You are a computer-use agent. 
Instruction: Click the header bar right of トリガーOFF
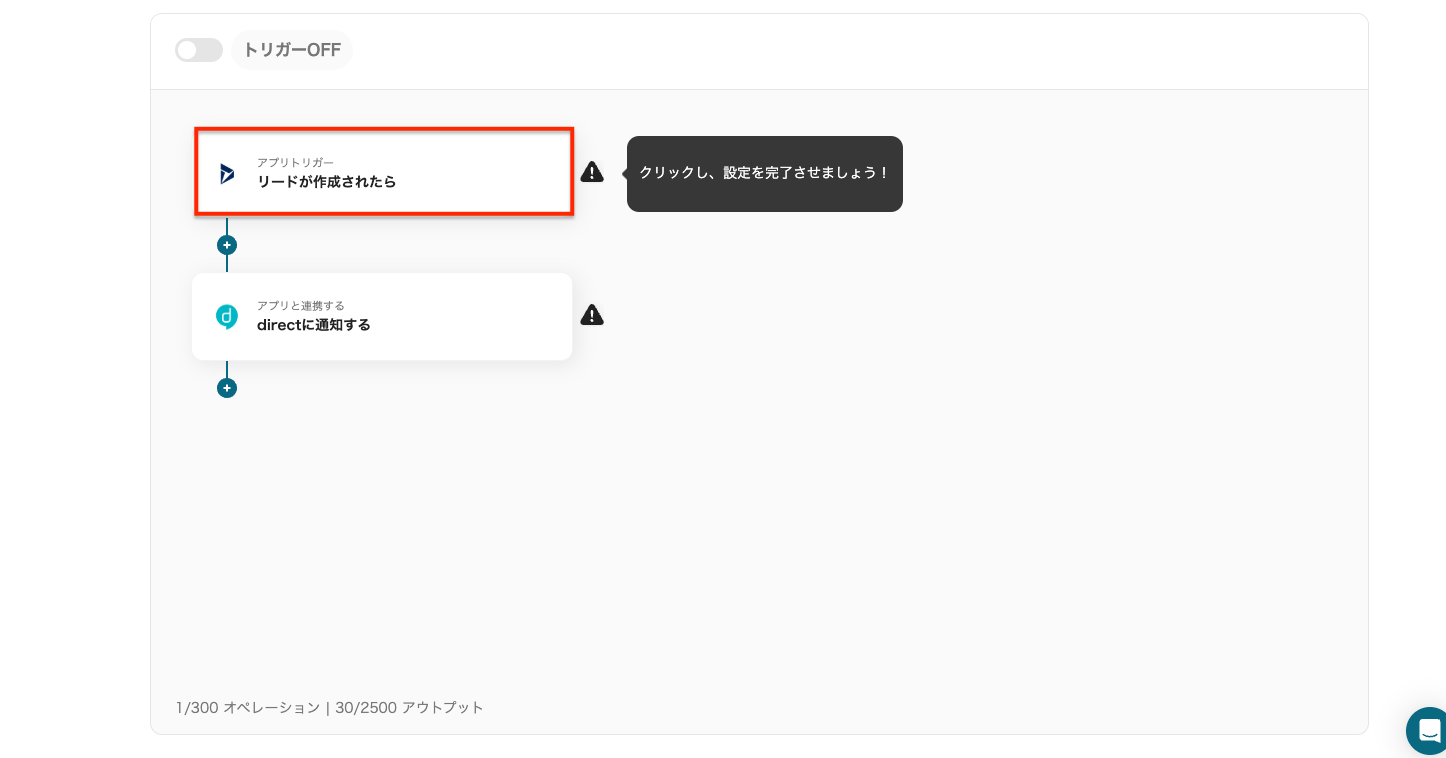pos(800,50)
